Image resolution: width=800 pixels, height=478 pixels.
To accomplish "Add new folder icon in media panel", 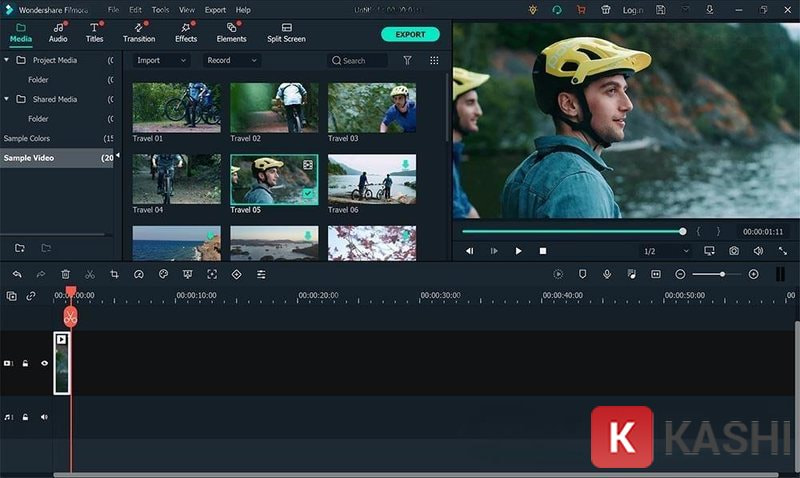I will pyautogui.click(x=20, y=248).
